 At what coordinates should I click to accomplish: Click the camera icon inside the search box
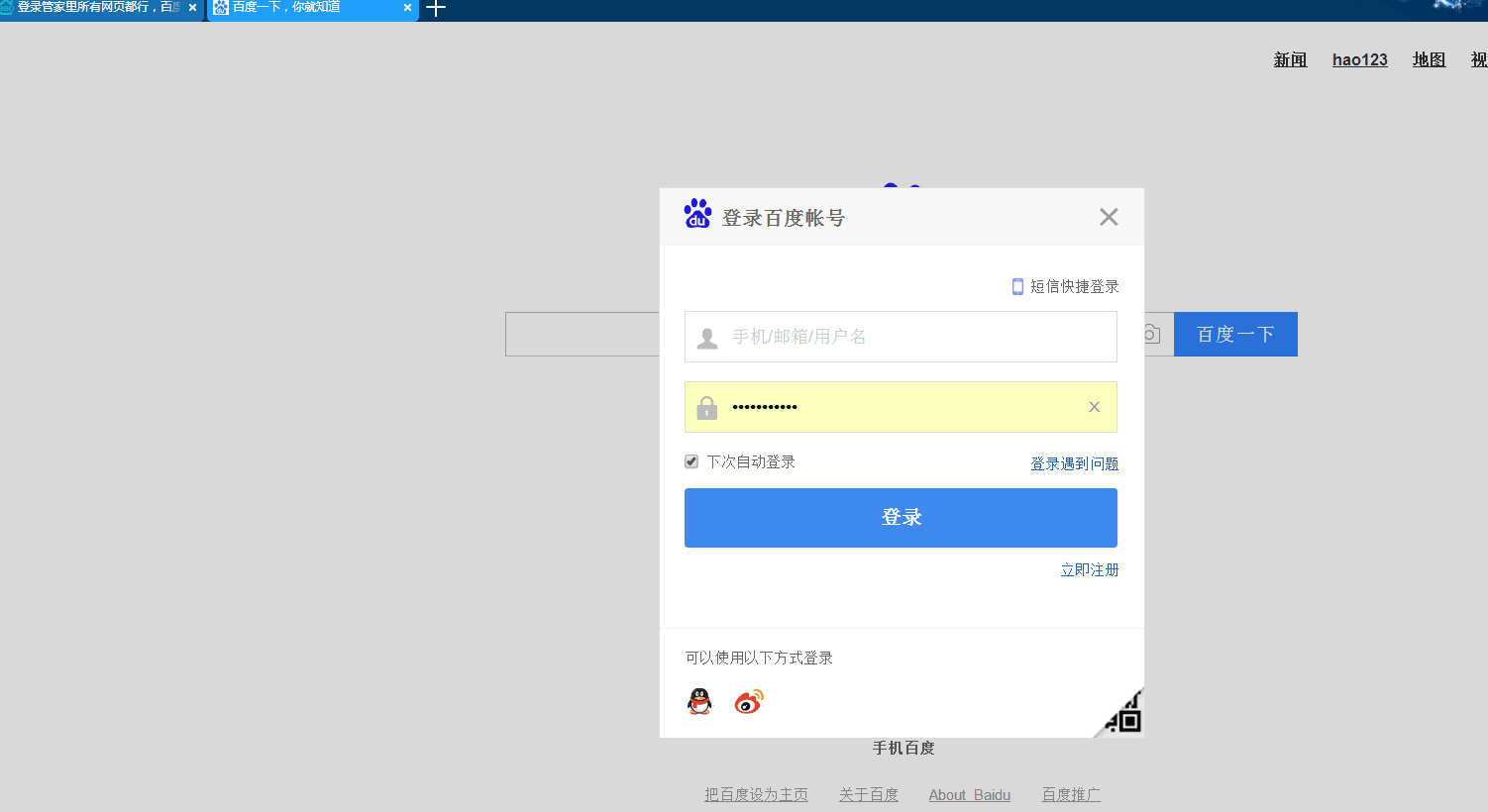coord(1150,335)
